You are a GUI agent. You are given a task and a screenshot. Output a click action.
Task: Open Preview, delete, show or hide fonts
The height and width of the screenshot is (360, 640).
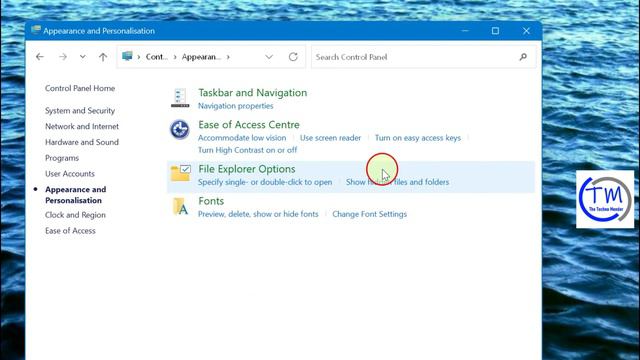click(258, 214)
